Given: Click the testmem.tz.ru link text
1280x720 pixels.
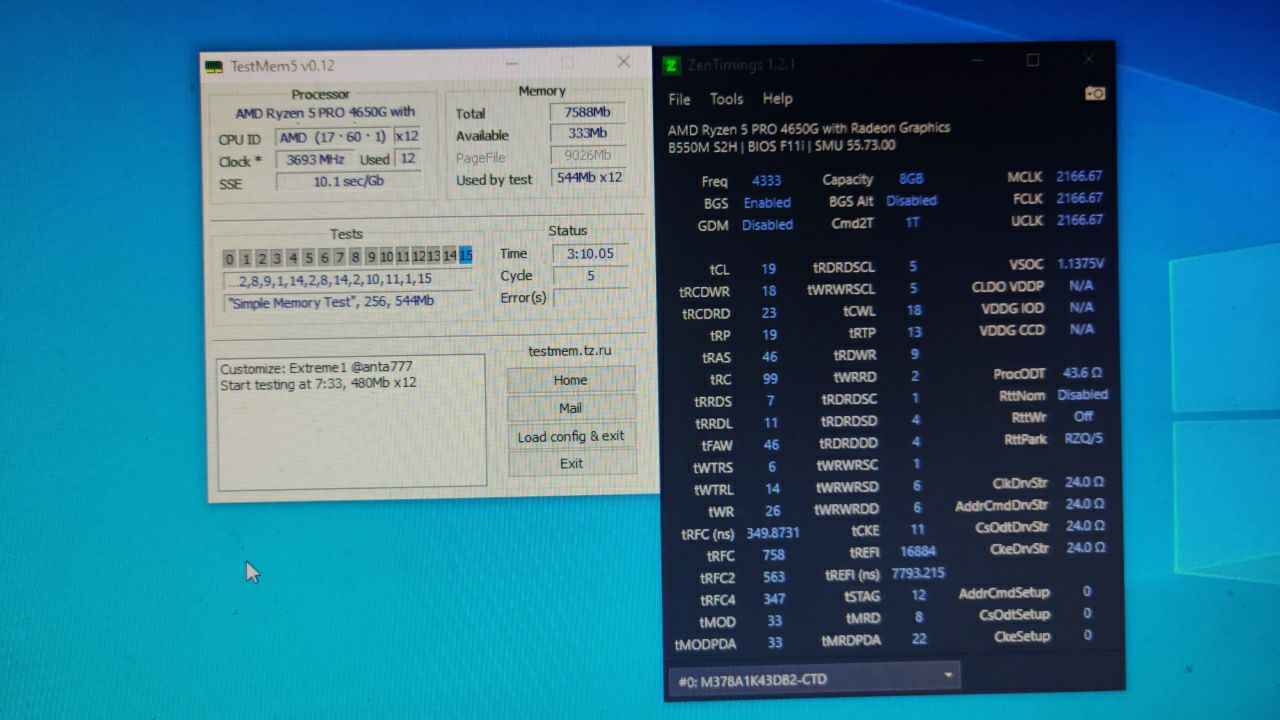Looking at the screenshot, I should [570, 351].
